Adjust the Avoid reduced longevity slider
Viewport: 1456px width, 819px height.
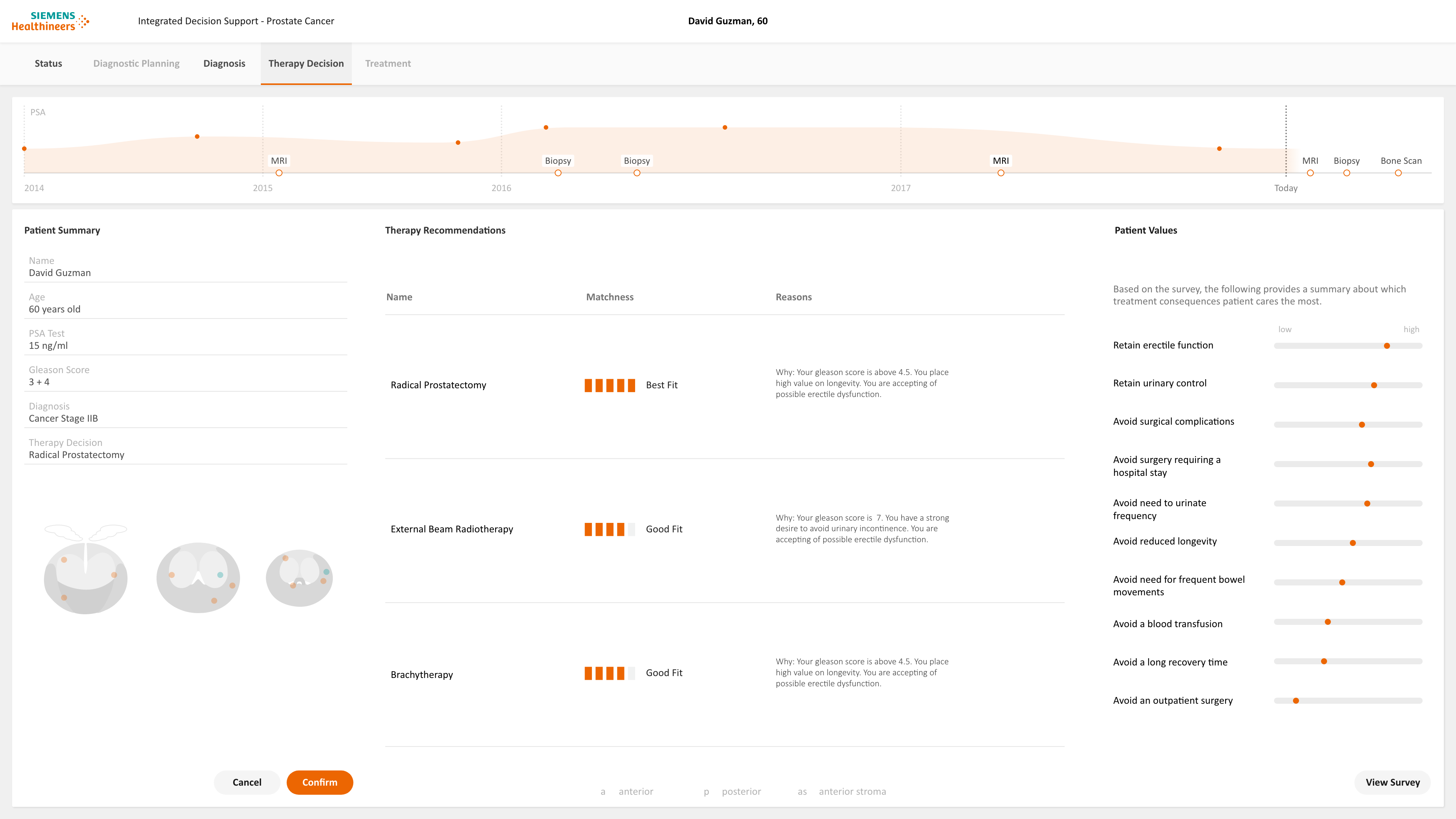(1352, 543)
